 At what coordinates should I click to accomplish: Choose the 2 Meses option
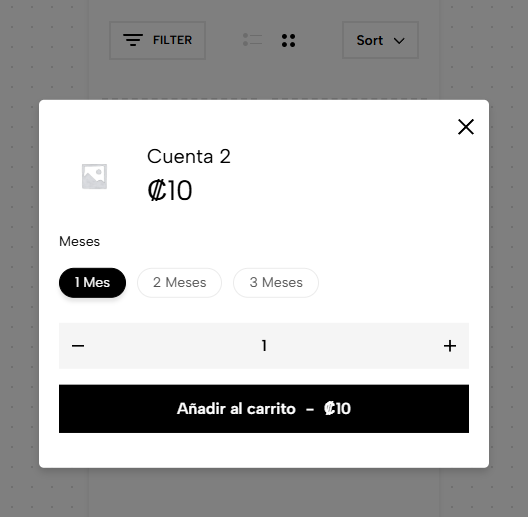(x=179, y=283)
